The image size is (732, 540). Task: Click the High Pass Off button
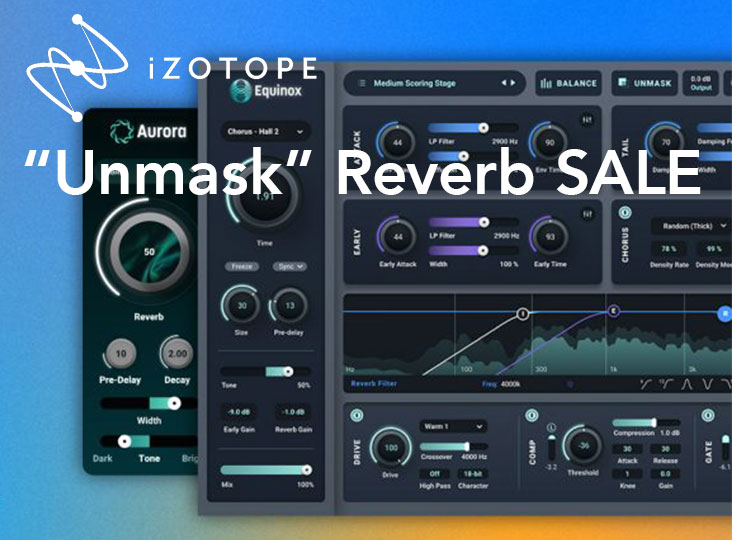[435, 473]
